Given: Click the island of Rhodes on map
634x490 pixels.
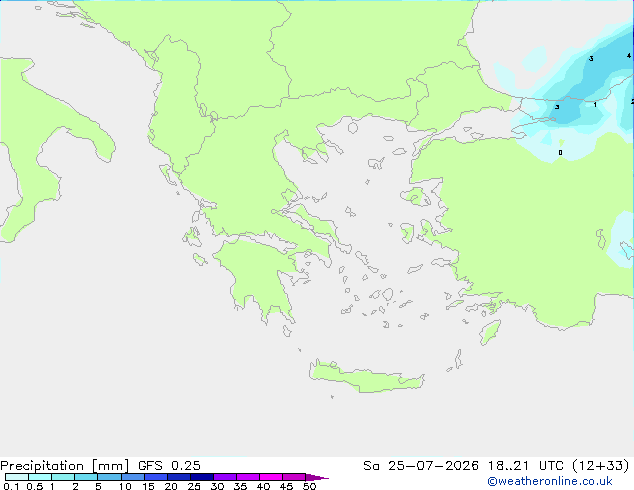Looking at the screenshot, I should pyautogui.click(x=490, y=332).
